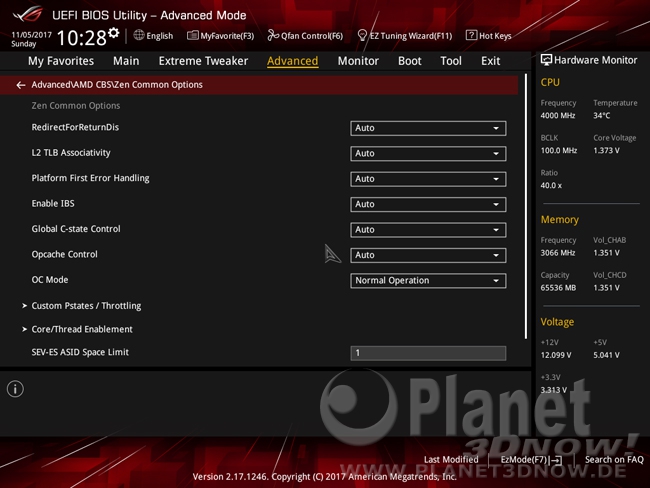Open OC Mode Normal Operation dropdown
The image size is (650, 488).
tap(428, 281)
